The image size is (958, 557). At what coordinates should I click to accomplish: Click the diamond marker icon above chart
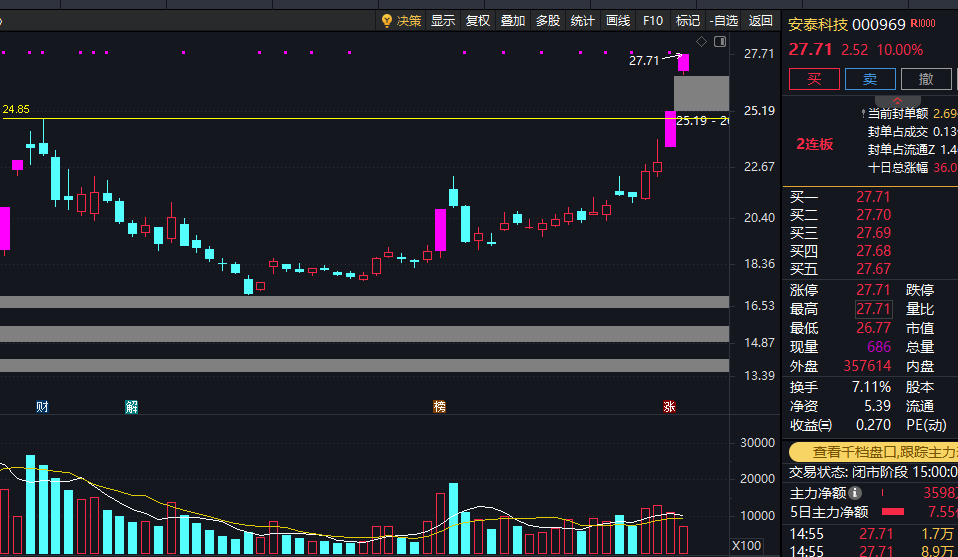click(x=701, y=42)
